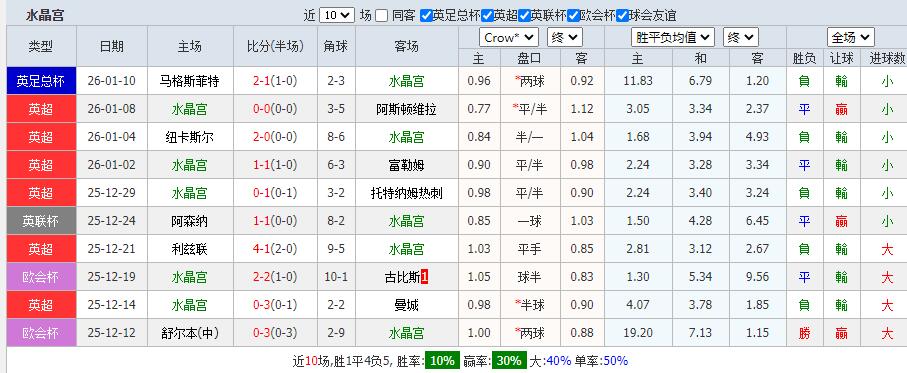Click score 4-1(2-0) for 利兹联 match
907x373 pixels.
275,249
